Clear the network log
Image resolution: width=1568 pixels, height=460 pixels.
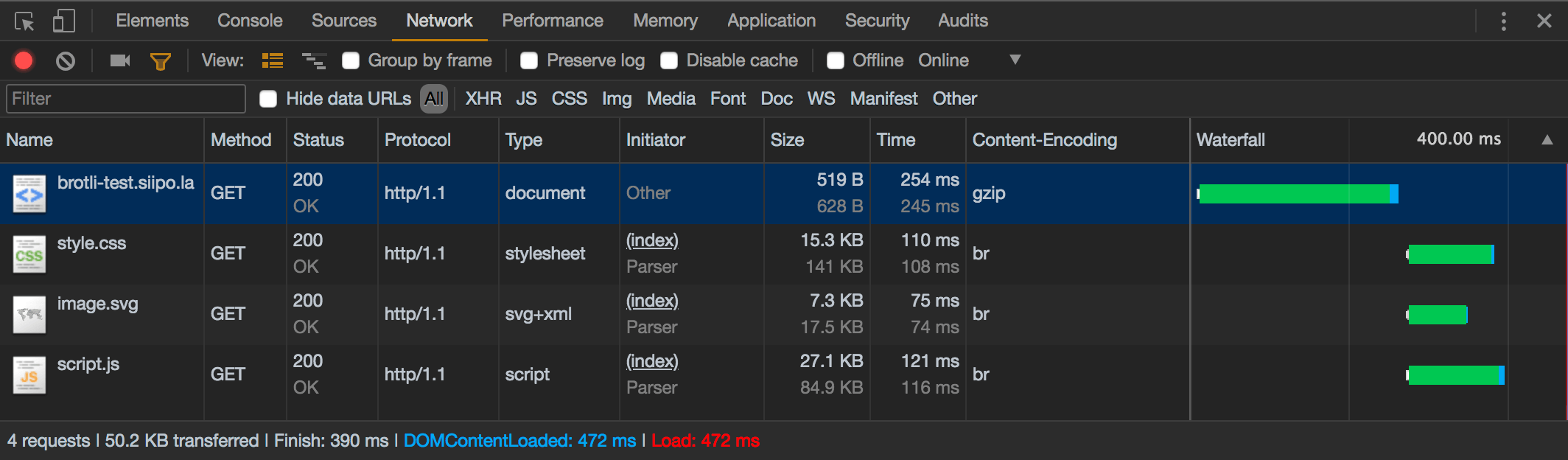(66, 60)
